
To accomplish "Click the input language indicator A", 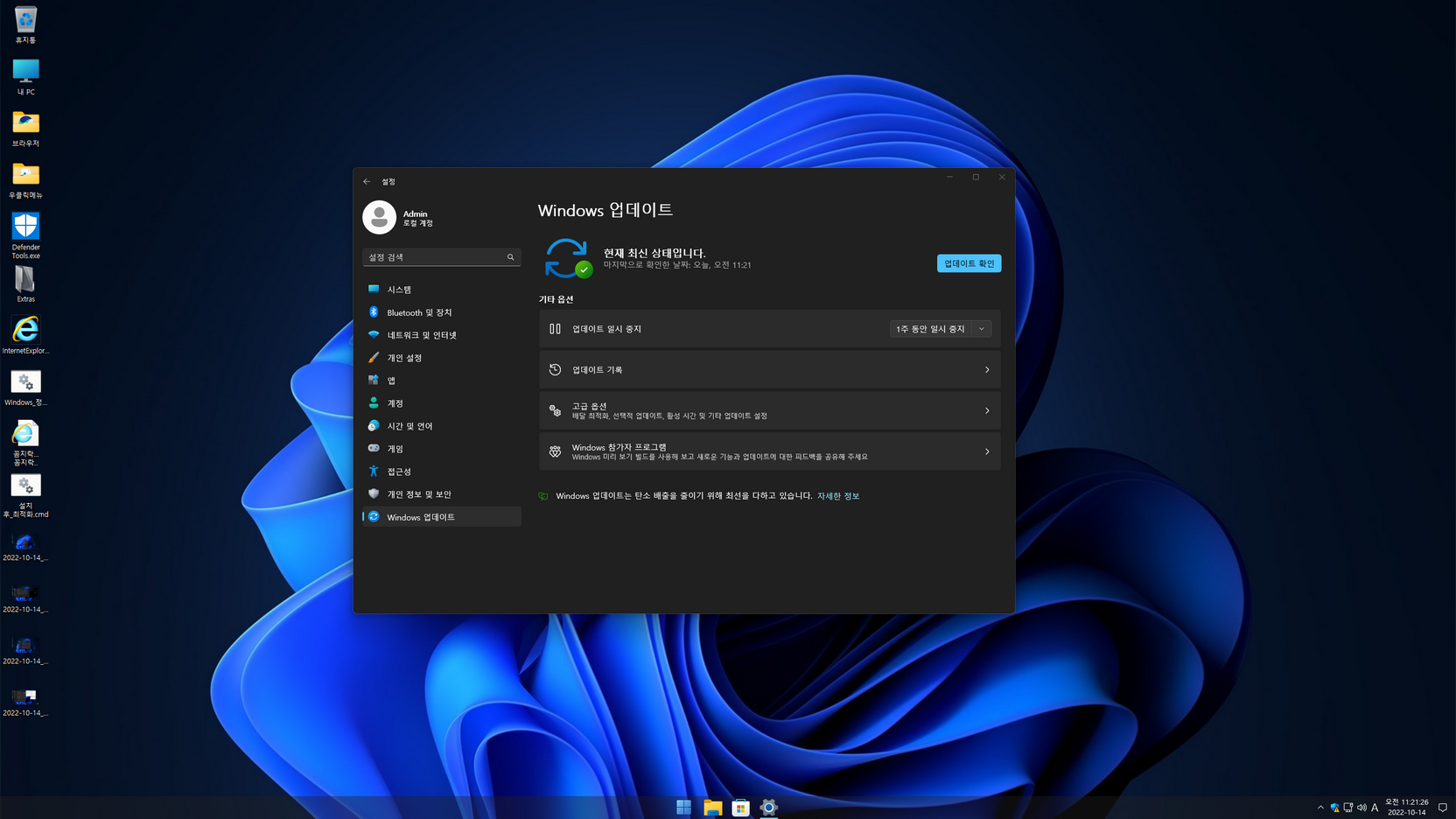I will point(1375,808).
